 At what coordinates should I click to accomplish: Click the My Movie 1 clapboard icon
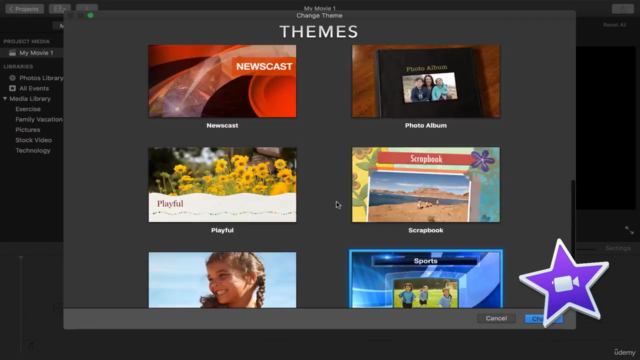[12, 53]
